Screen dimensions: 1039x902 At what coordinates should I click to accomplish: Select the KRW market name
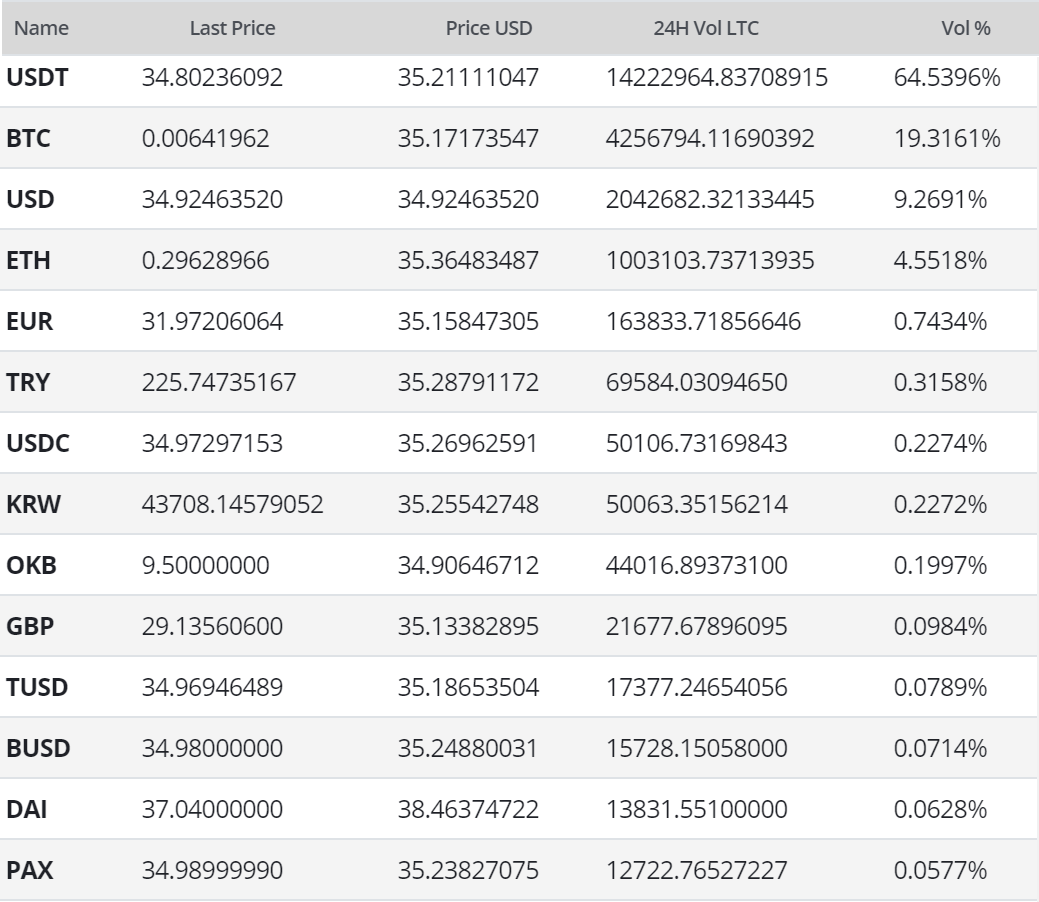tap(33, 504)
